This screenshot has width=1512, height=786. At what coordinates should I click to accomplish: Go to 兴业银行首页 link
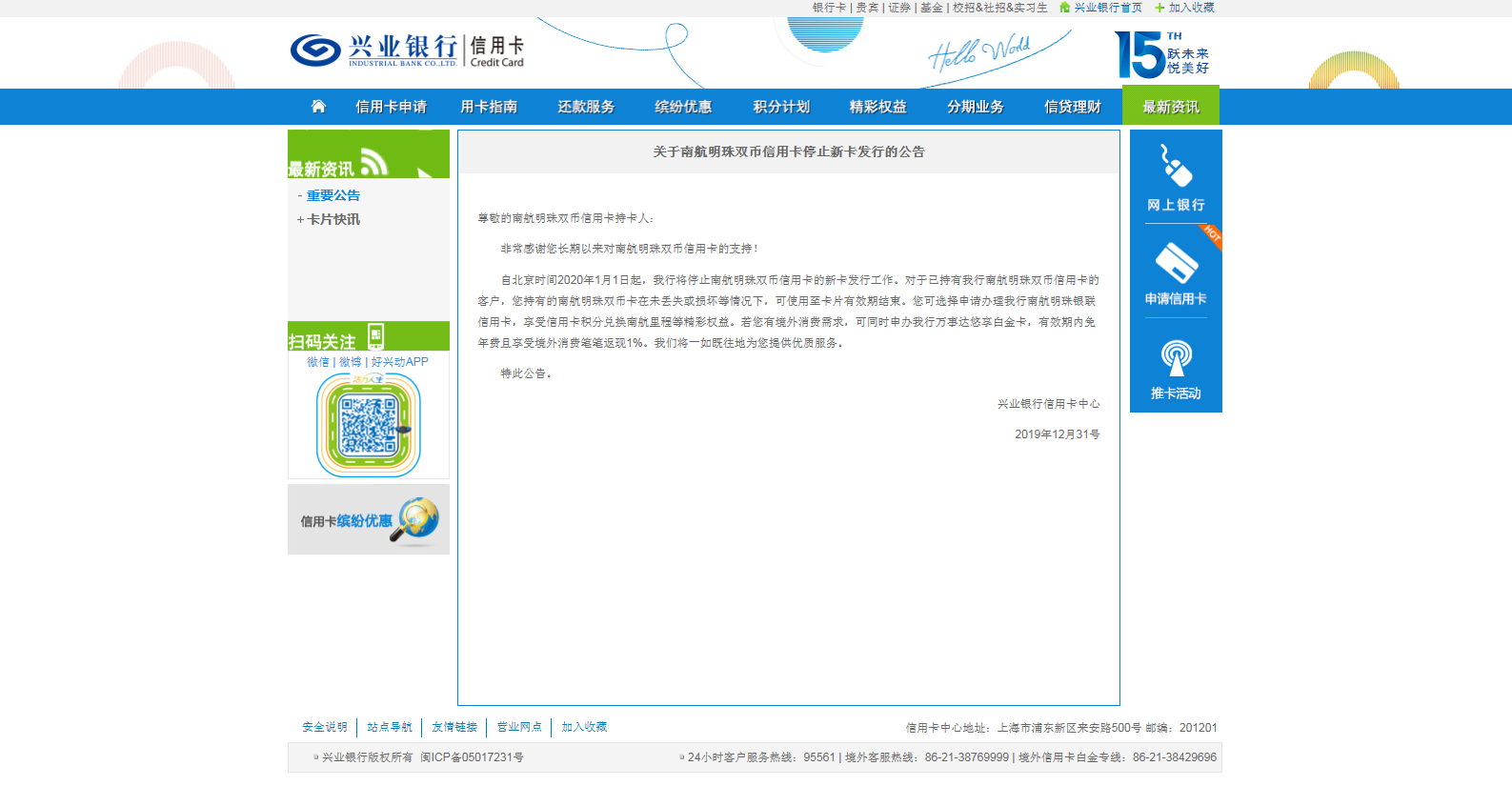[x=1108, y=8]
